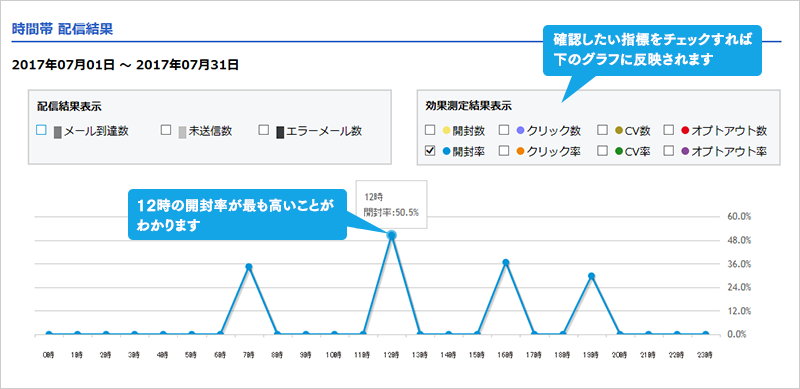Click the 16時 x-axis label
Viewport: 800px width, 389px height.
506,354
